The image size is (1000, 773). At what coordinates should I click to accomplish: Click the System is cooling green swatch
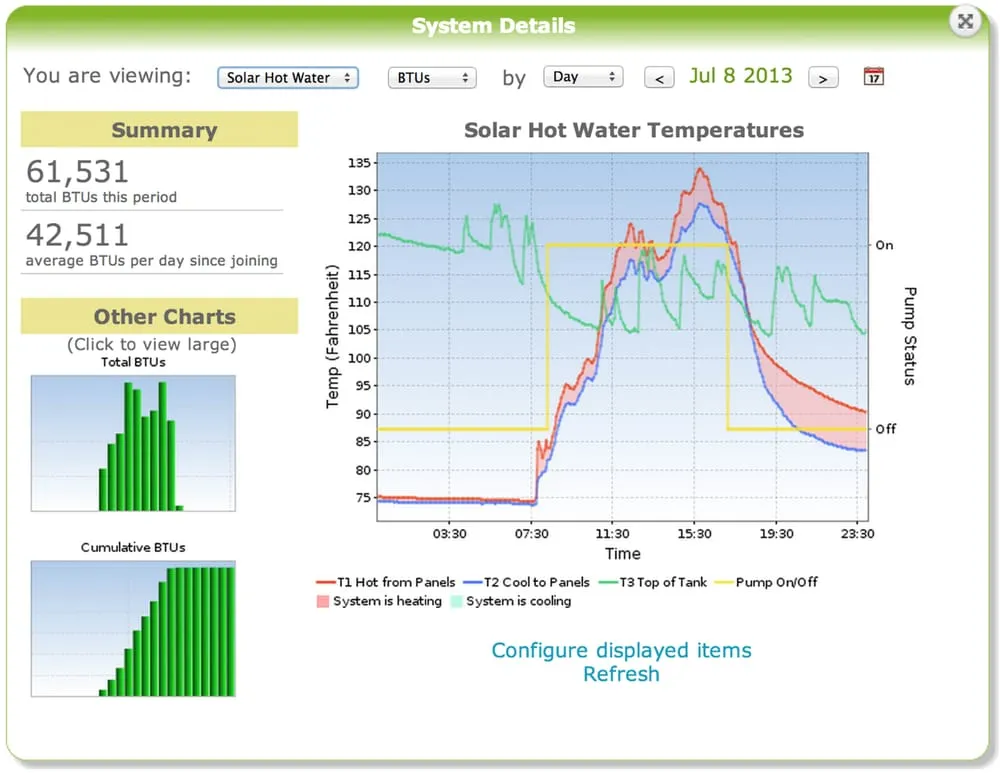pyautogui.click(x=455, y=601)
